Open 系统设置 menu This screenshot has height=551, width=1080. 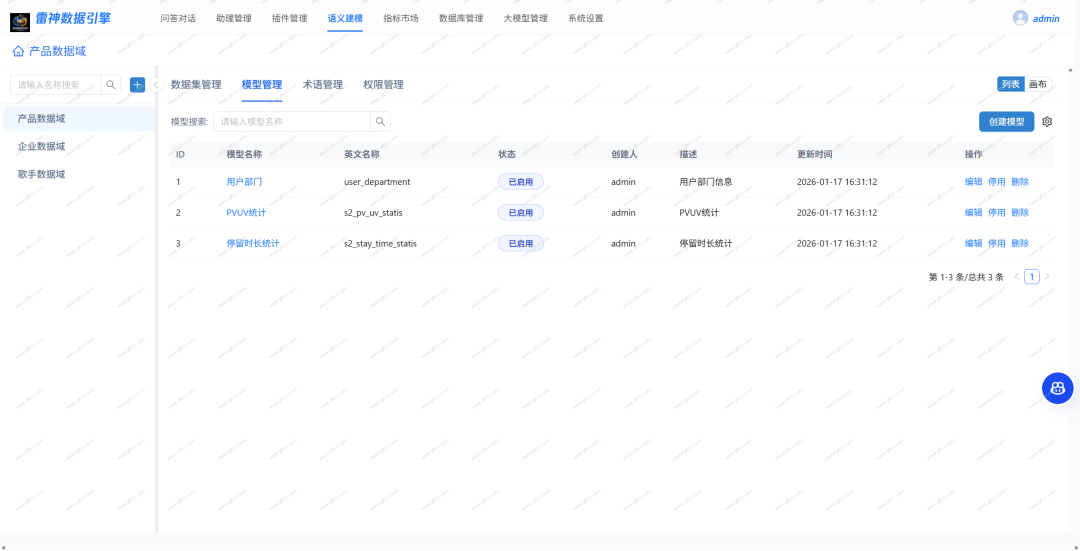pos(585,19)
